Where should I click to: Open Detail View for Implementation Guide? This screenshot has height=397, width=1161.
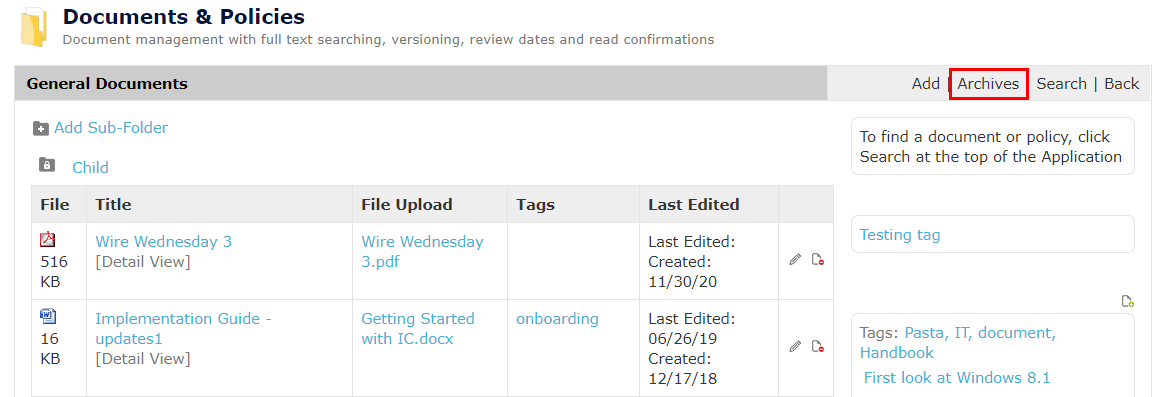(142, 358)
